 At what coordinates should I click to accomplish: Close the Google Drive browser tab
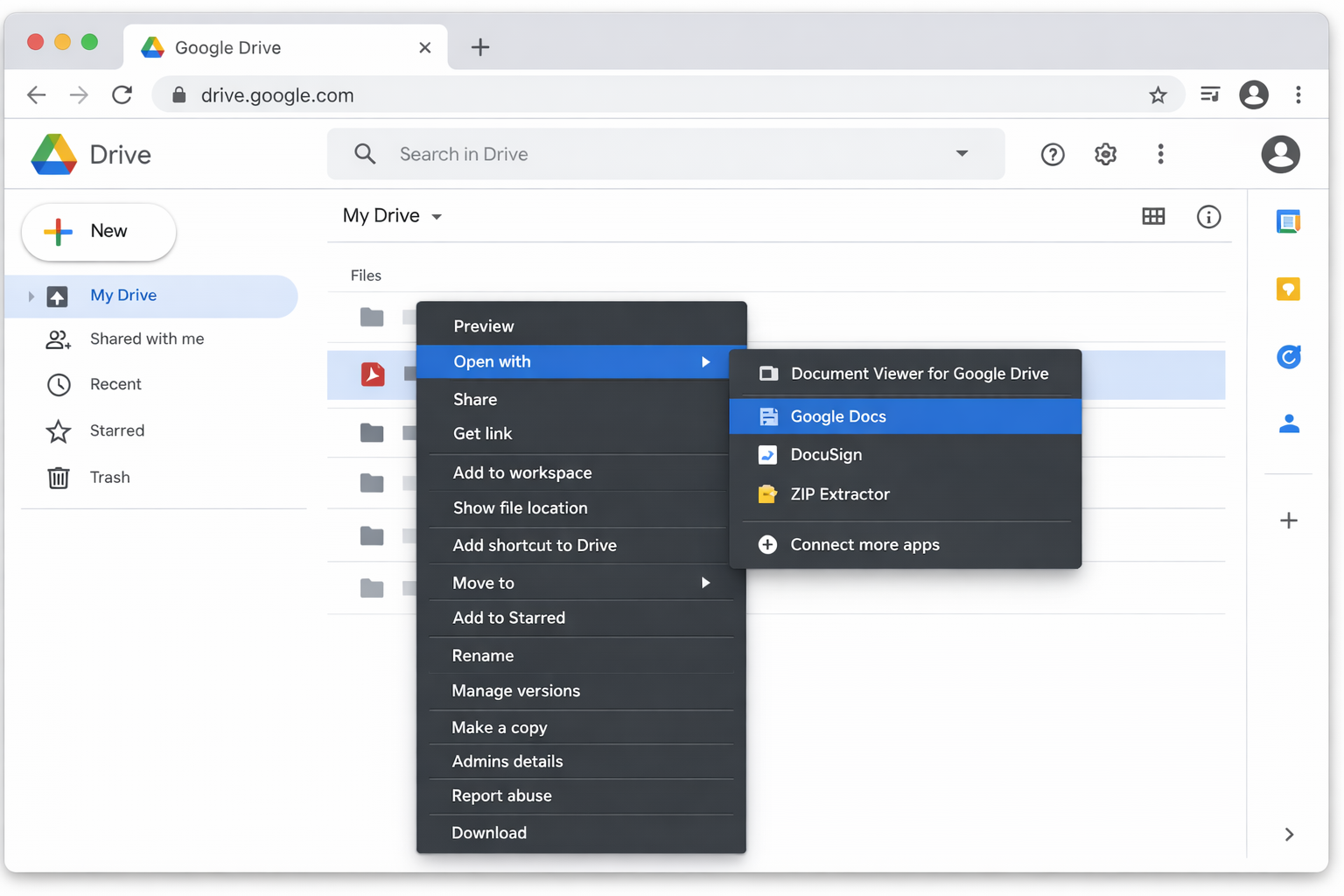(x=425, y=47)
